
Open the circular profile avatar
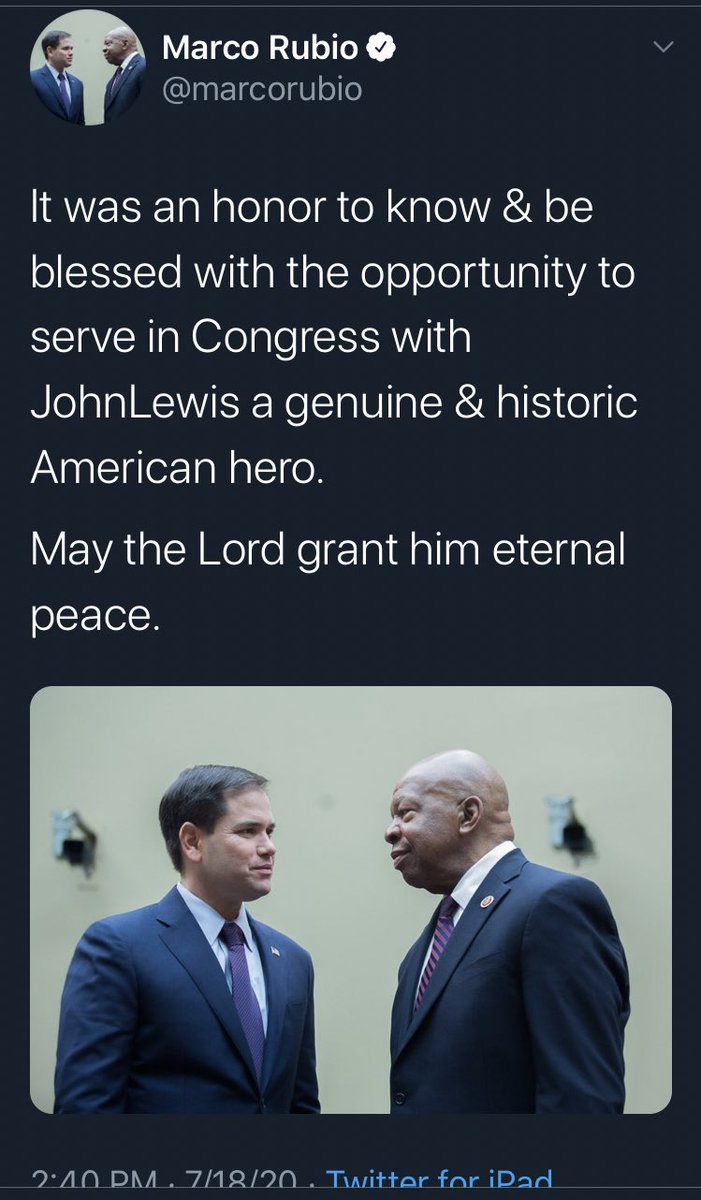(x=87, y=76)
